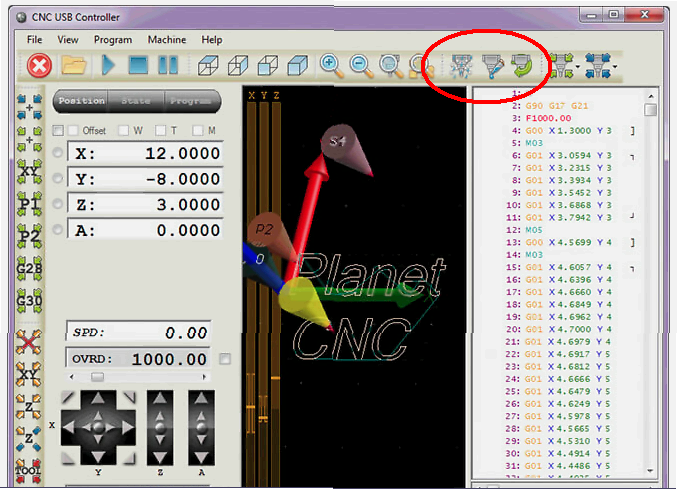
Task: Go to park position P1
Action: click(x=29, y=204)
